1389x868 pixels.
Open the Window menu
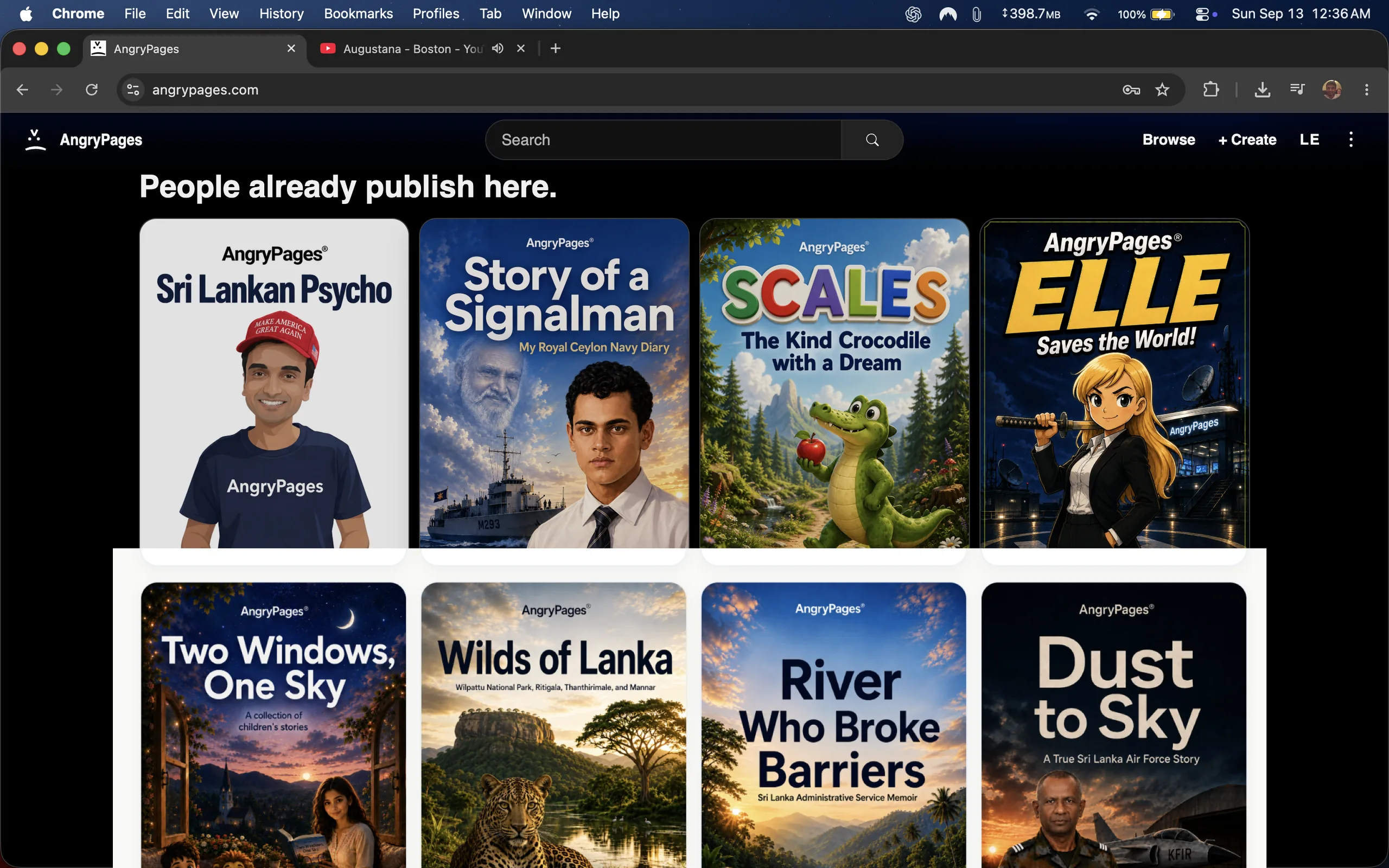point(546,14)
